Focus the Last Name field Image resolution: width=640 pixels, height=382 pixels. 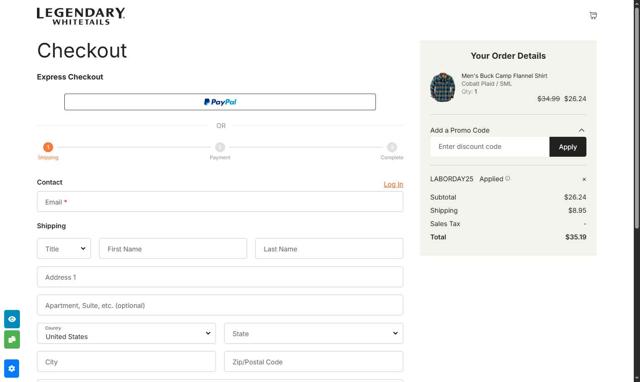point(329,249)
